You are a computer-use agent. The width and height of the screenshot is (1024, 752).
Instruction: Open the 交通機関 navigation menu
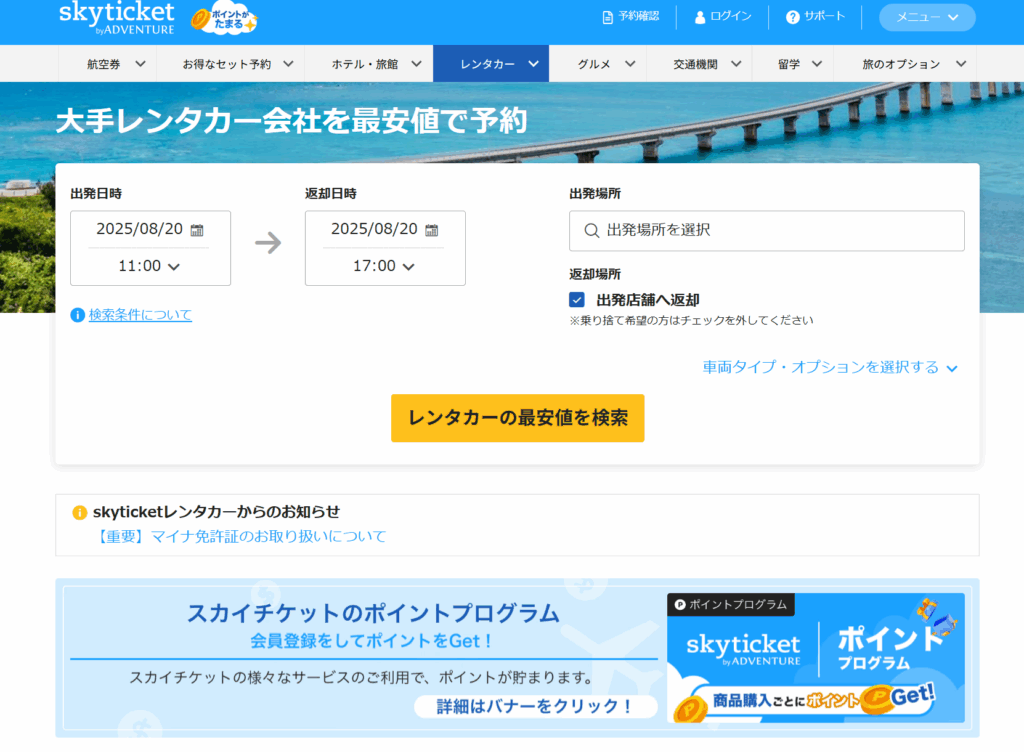[699, 63]
